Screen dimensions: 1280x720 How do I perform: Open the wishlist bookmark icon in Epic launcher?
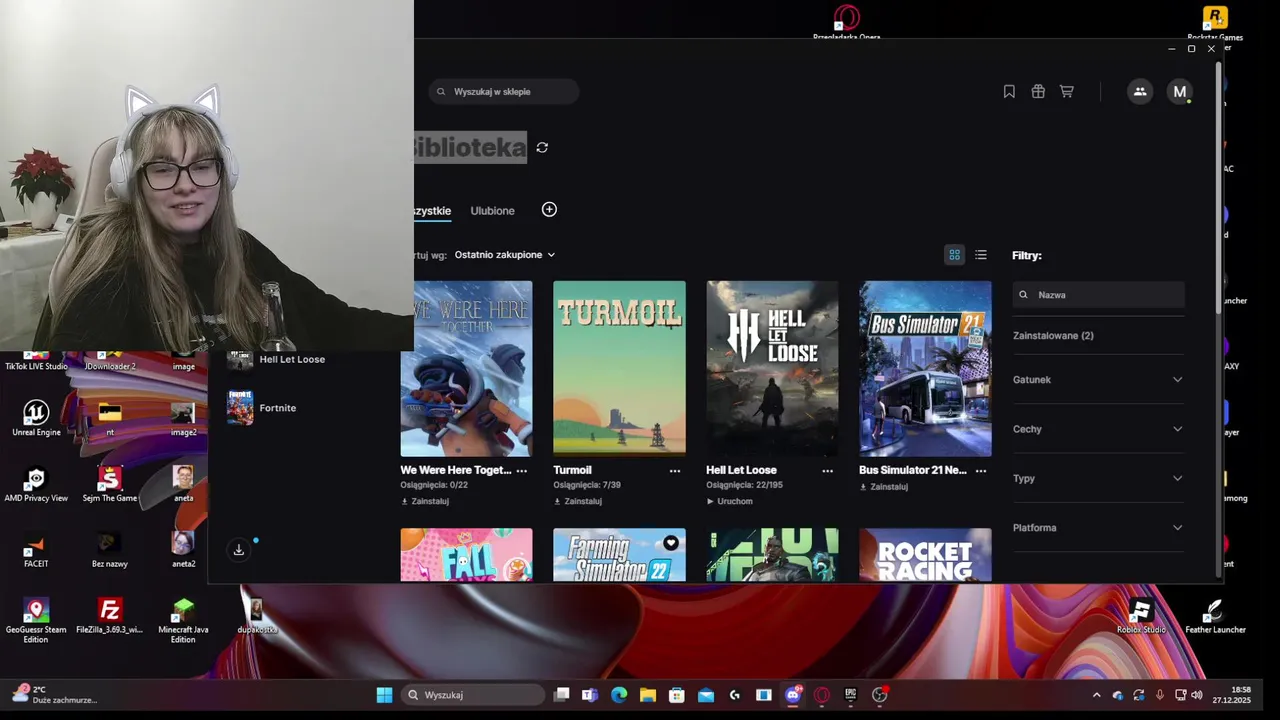click(1009, 91)
